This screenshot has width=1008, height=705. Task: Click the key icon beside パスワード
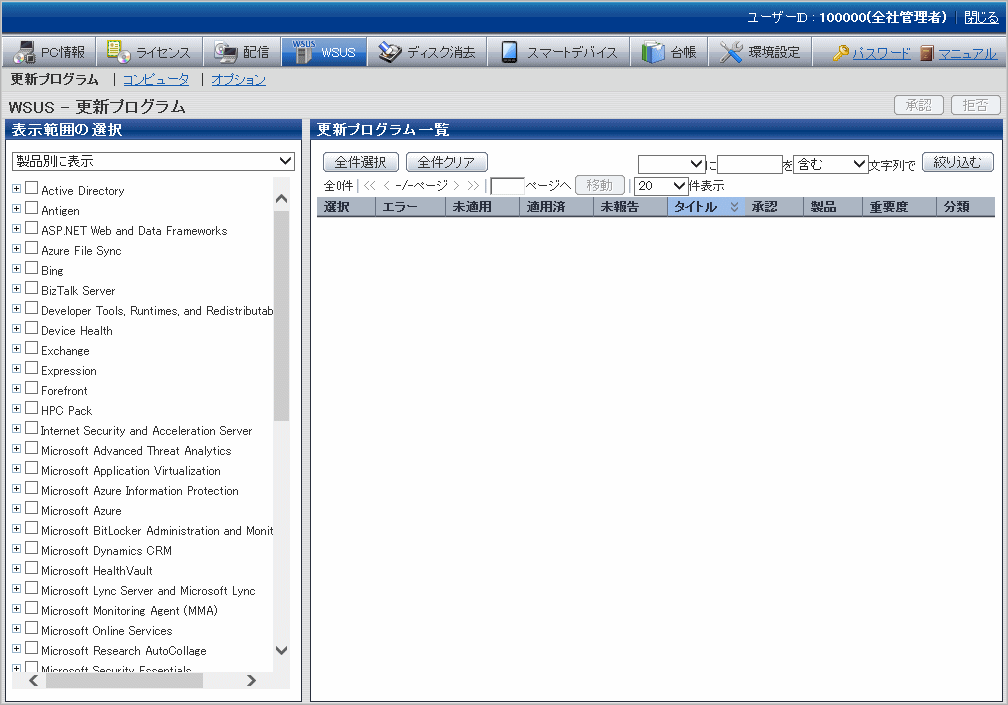pos(840,53)
